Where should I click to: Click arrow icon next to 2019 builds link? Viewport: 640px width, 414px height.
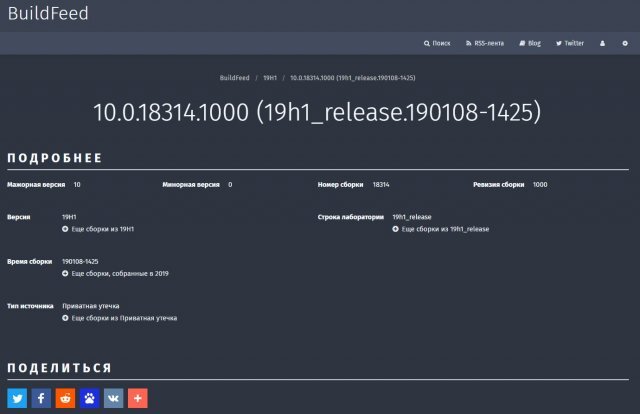pos(65,274)
